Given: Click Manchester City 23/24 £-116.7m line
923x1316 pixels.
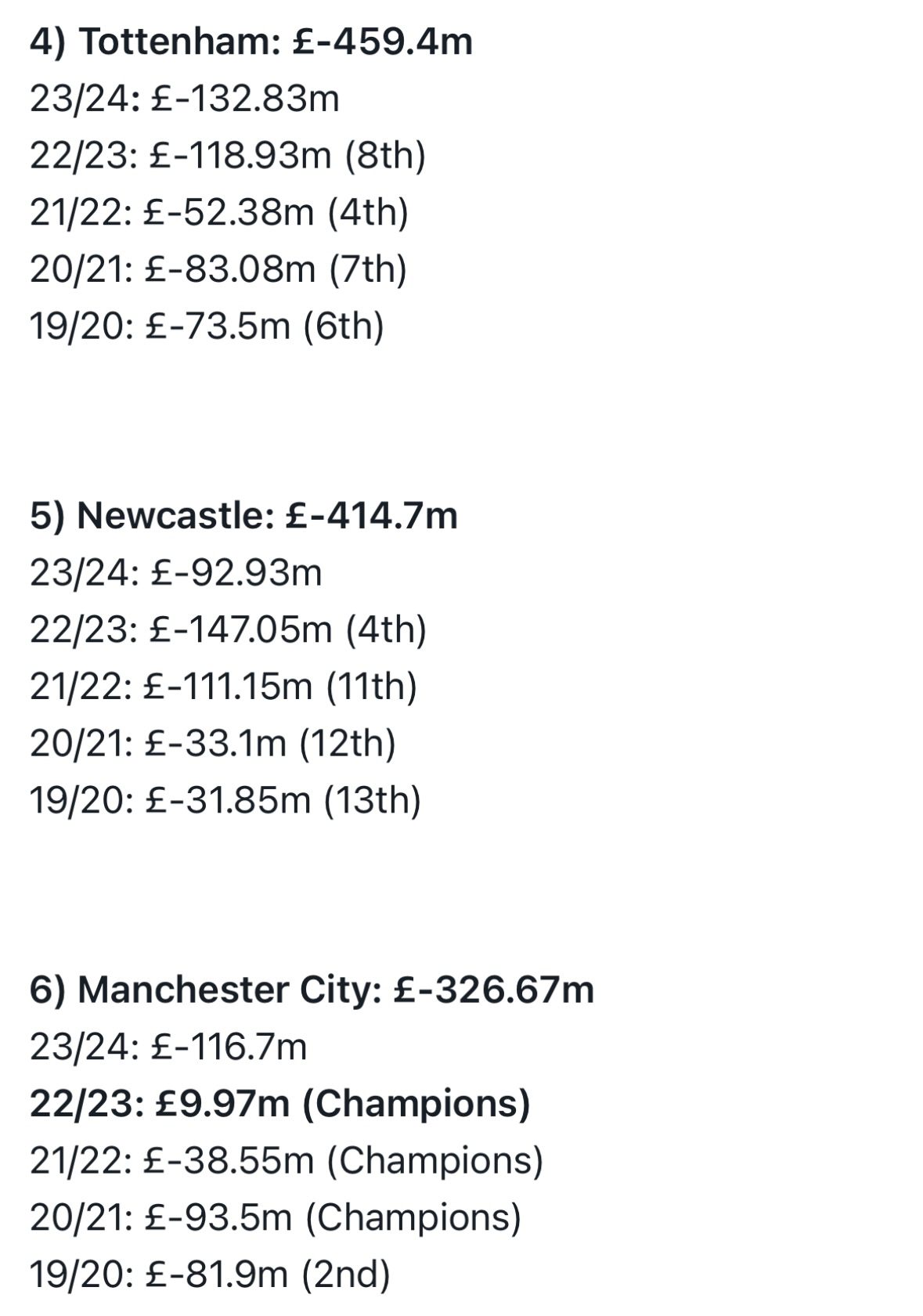Looking at the screenshot, I should (168, 1047).
